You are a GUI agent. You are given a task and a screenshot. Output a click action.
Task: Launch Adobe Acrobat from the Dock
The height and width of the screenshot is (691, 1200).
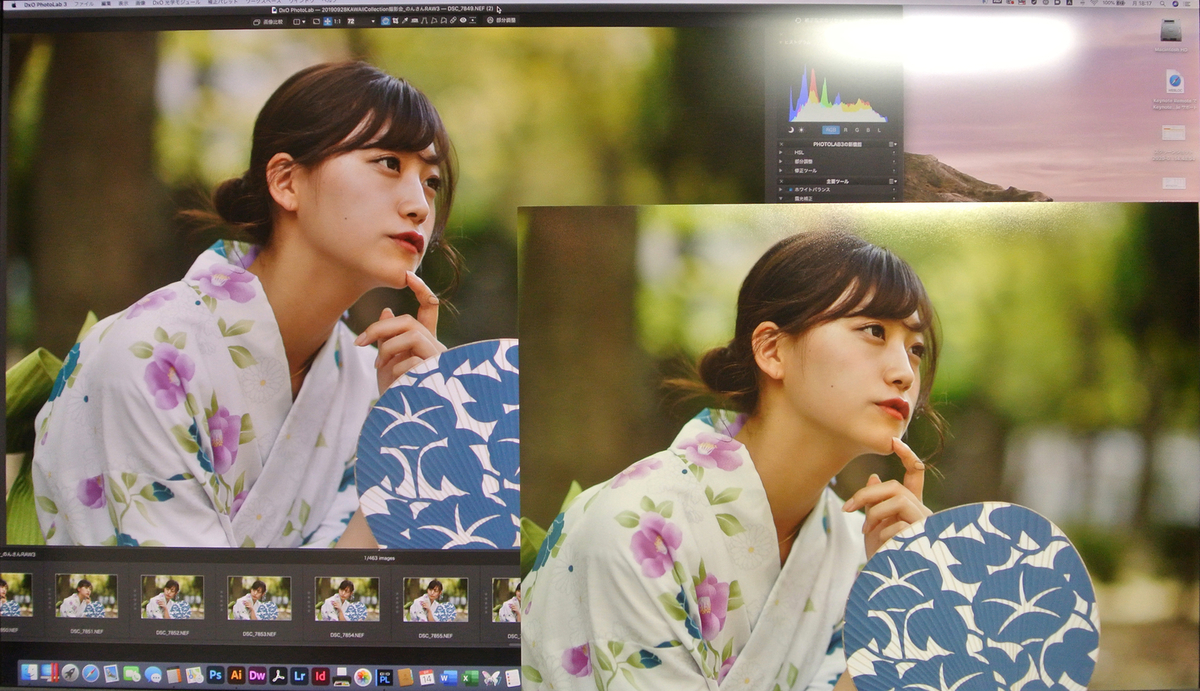pyautogui.click(x=278, y=676)
